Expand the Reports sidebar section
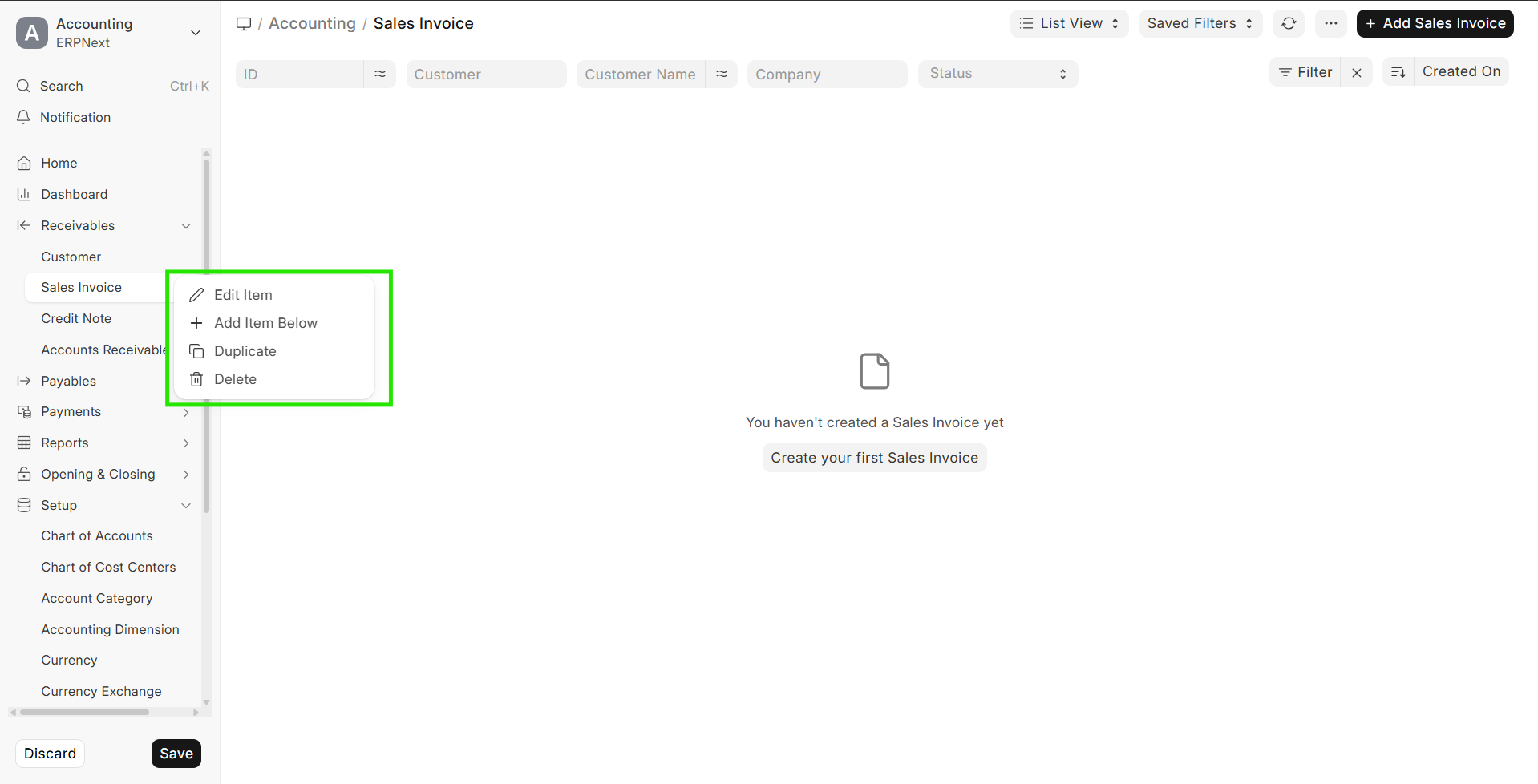1538x784 pixels. click(x=186, y=443)
